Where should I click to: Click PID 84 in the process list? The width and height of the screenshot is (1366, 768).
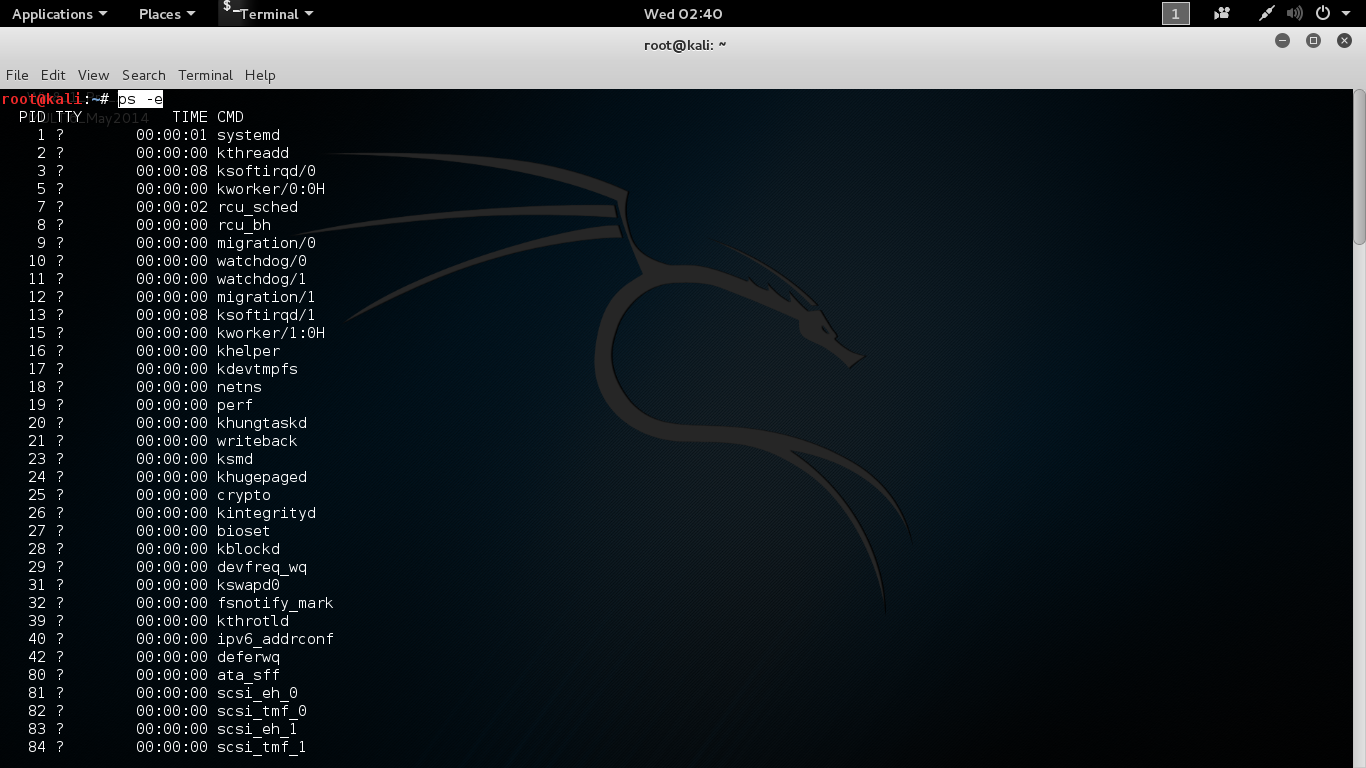tap(37, 747)
